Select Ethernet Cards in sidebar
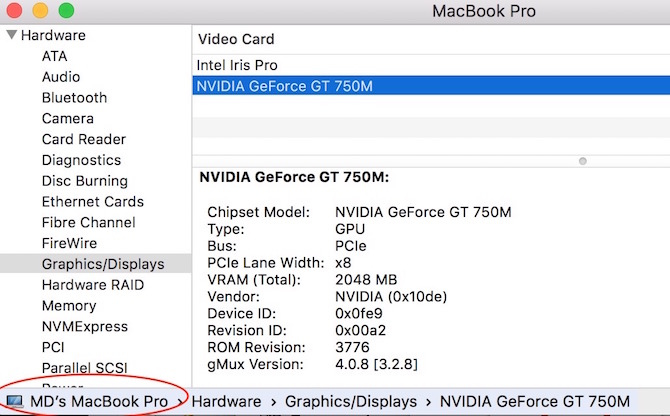 (93, 202)
